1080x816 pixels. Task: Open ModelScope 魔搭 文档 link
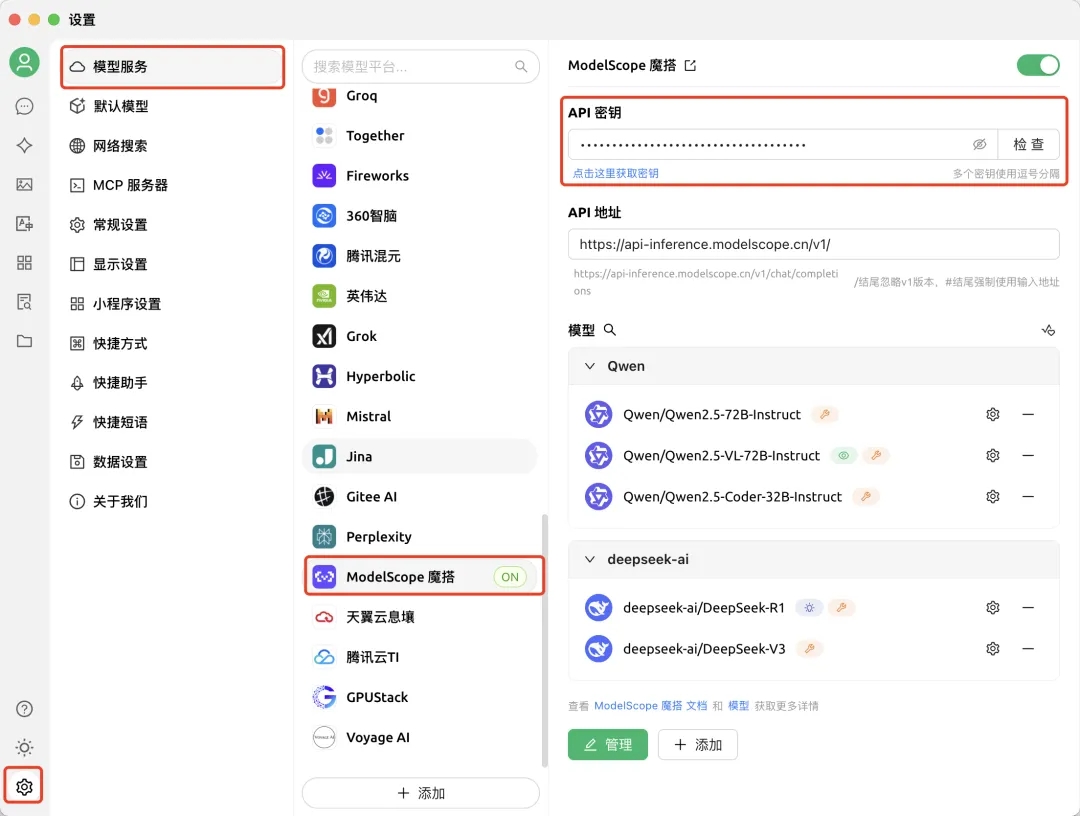pyautogui.click(x=651, y=706)
